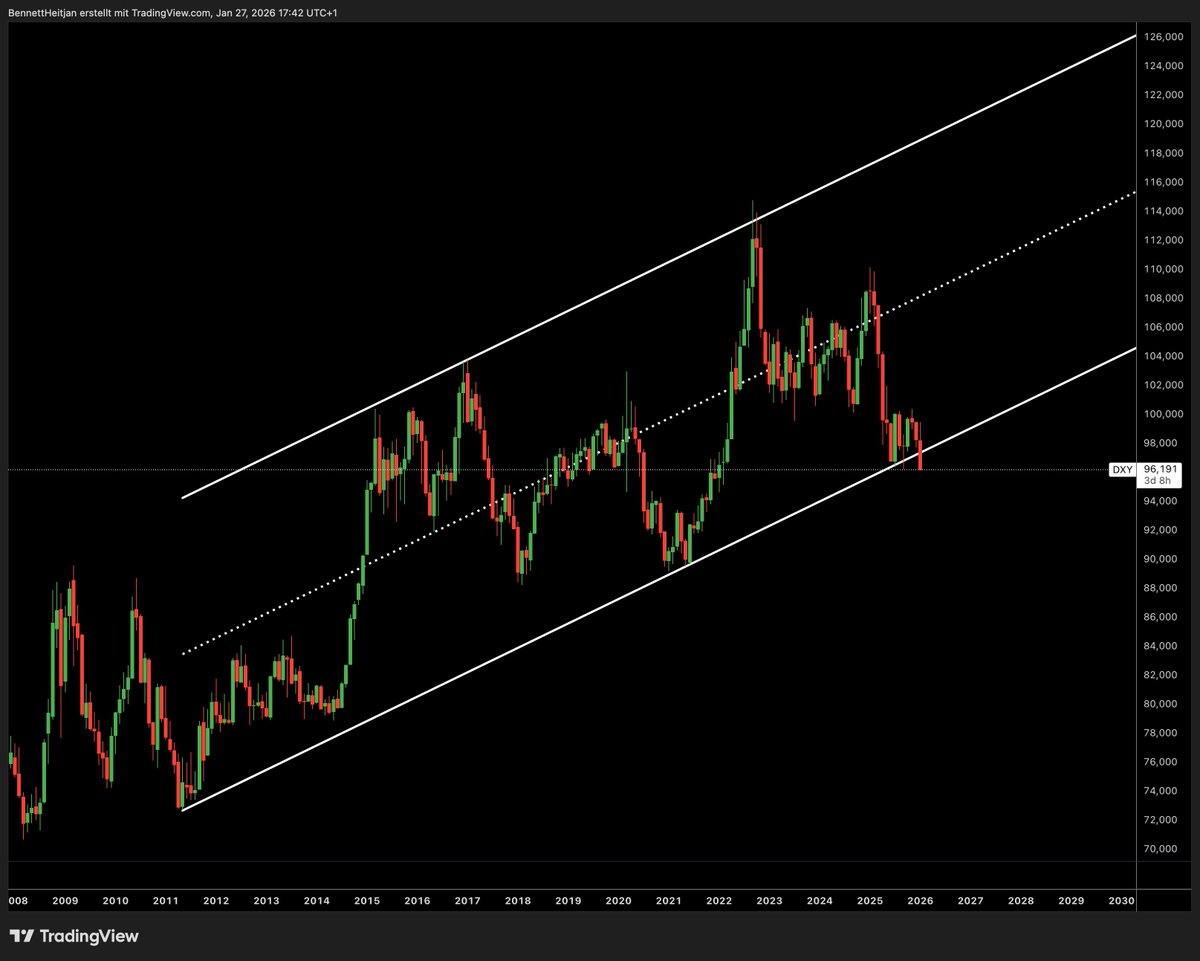
Task: Click the bar countdown 3d 8h
Action: click(x=1158, y=481)
